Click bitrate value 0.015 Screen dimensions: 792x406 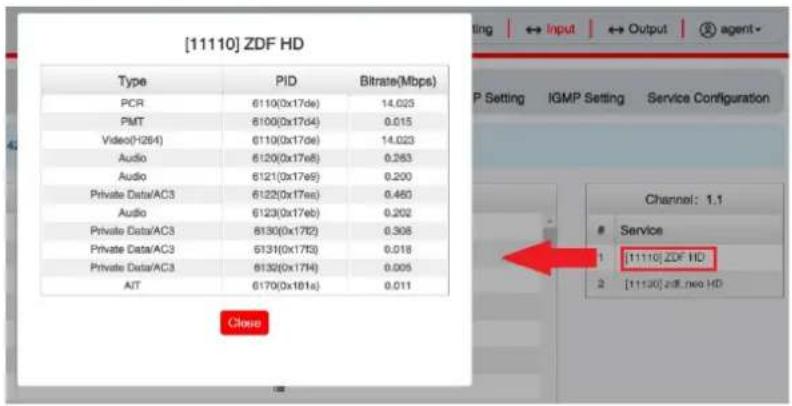(x=398, y=121)
